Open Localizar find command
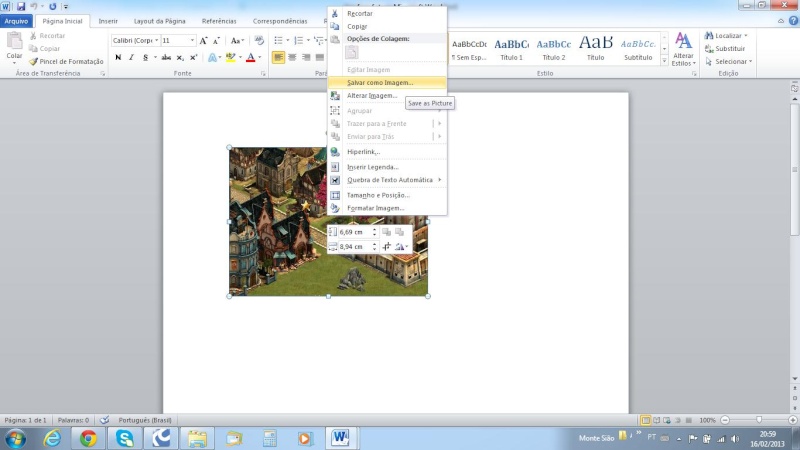Image resolution: width=800 pixels, height=450 pixels. (x=726, y=36)
